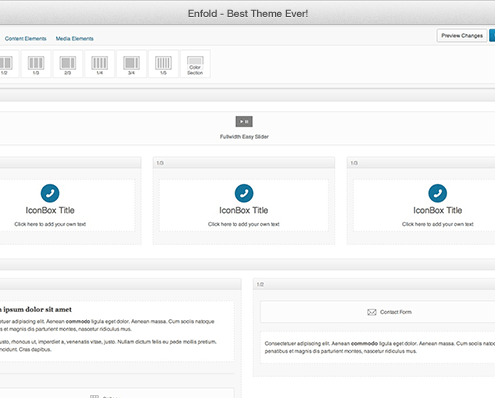Viewport: 495px width, 398px height.
Task: Add a Color Section element
Action: click(195, 64)
